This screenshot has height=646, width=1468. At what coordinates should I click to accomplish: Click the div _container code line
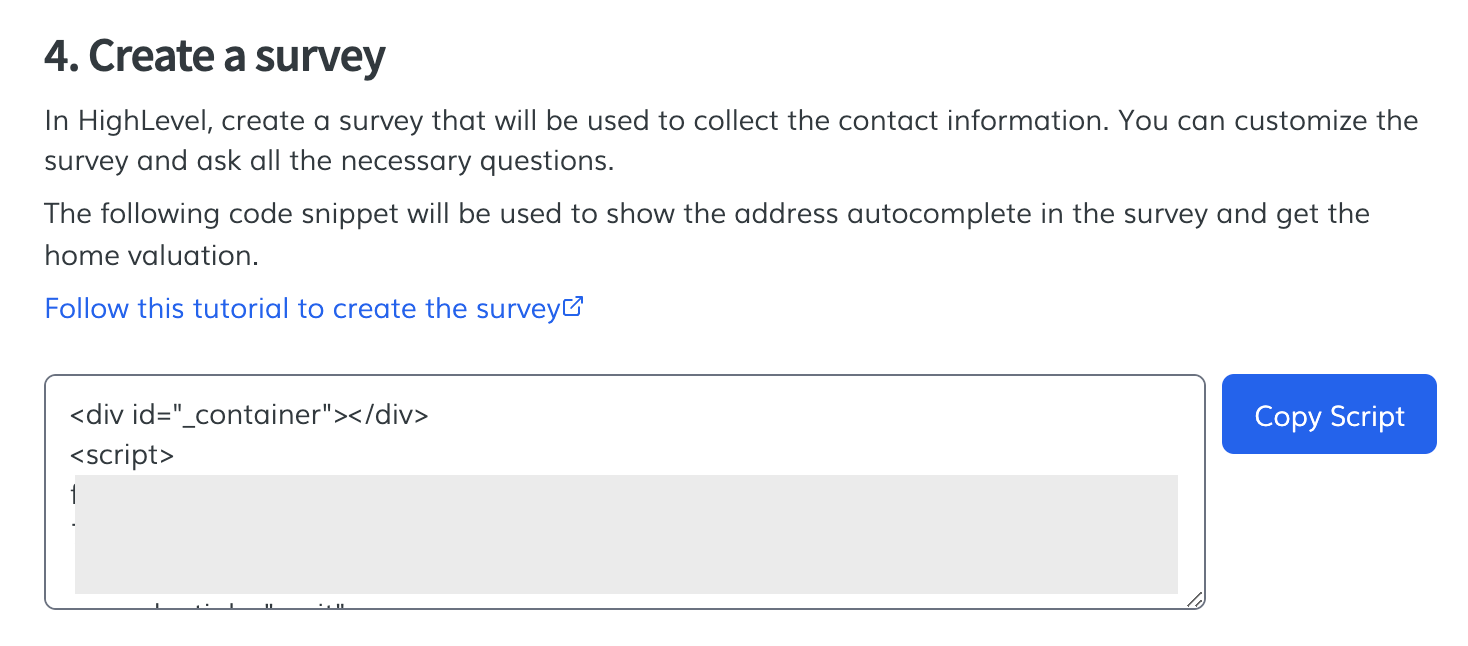[x=249, y=415]
